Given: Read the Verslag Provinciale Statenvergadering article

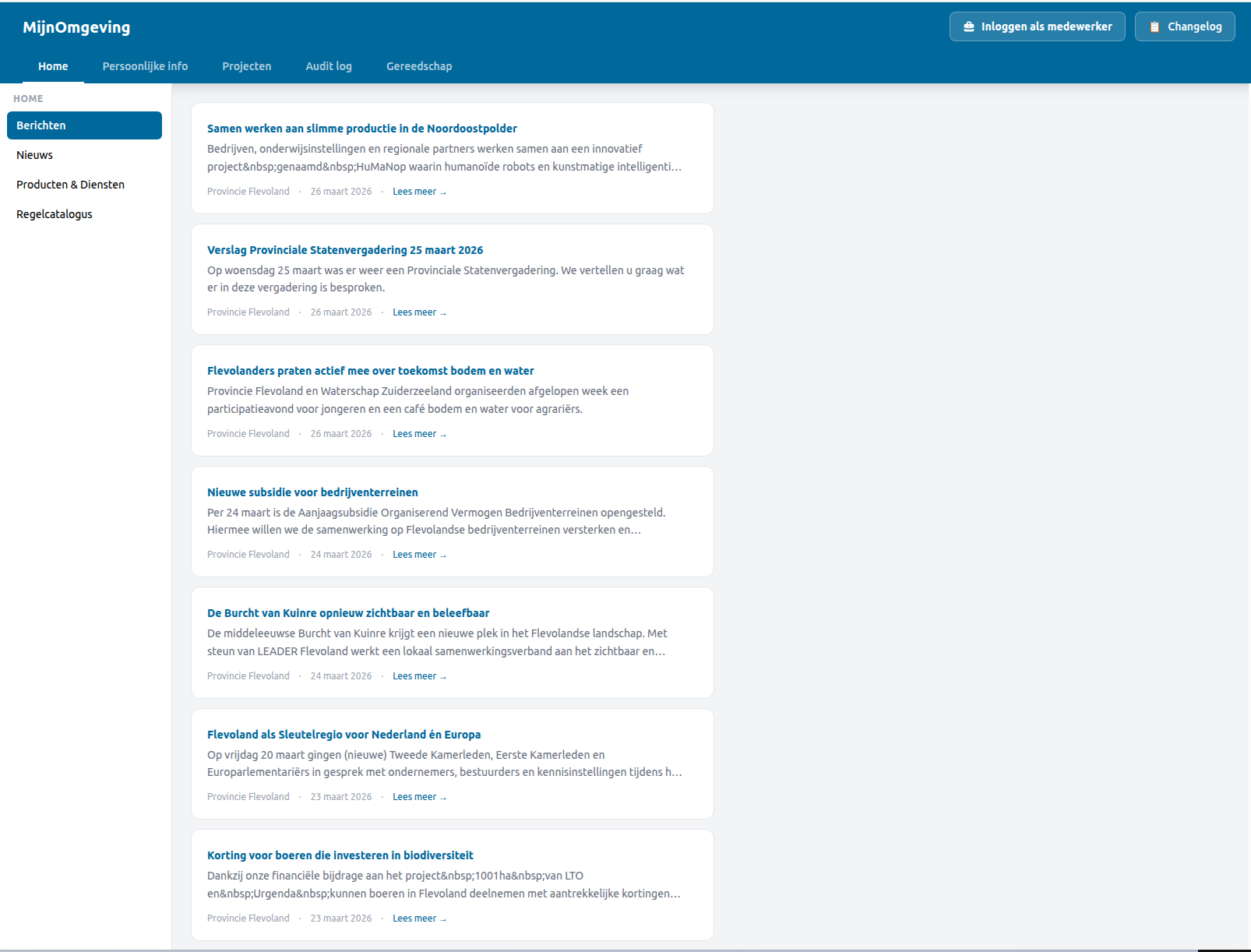Looking at the screenshot, I should pyautogui.click(x=344, y=249).
